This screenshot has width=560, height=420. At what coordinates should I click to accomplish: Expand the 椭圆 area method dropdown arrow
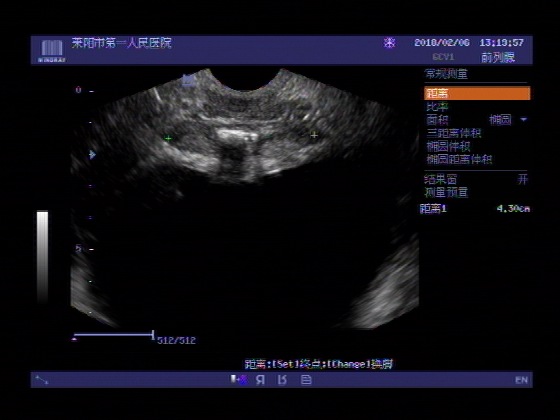coord(524,119)
